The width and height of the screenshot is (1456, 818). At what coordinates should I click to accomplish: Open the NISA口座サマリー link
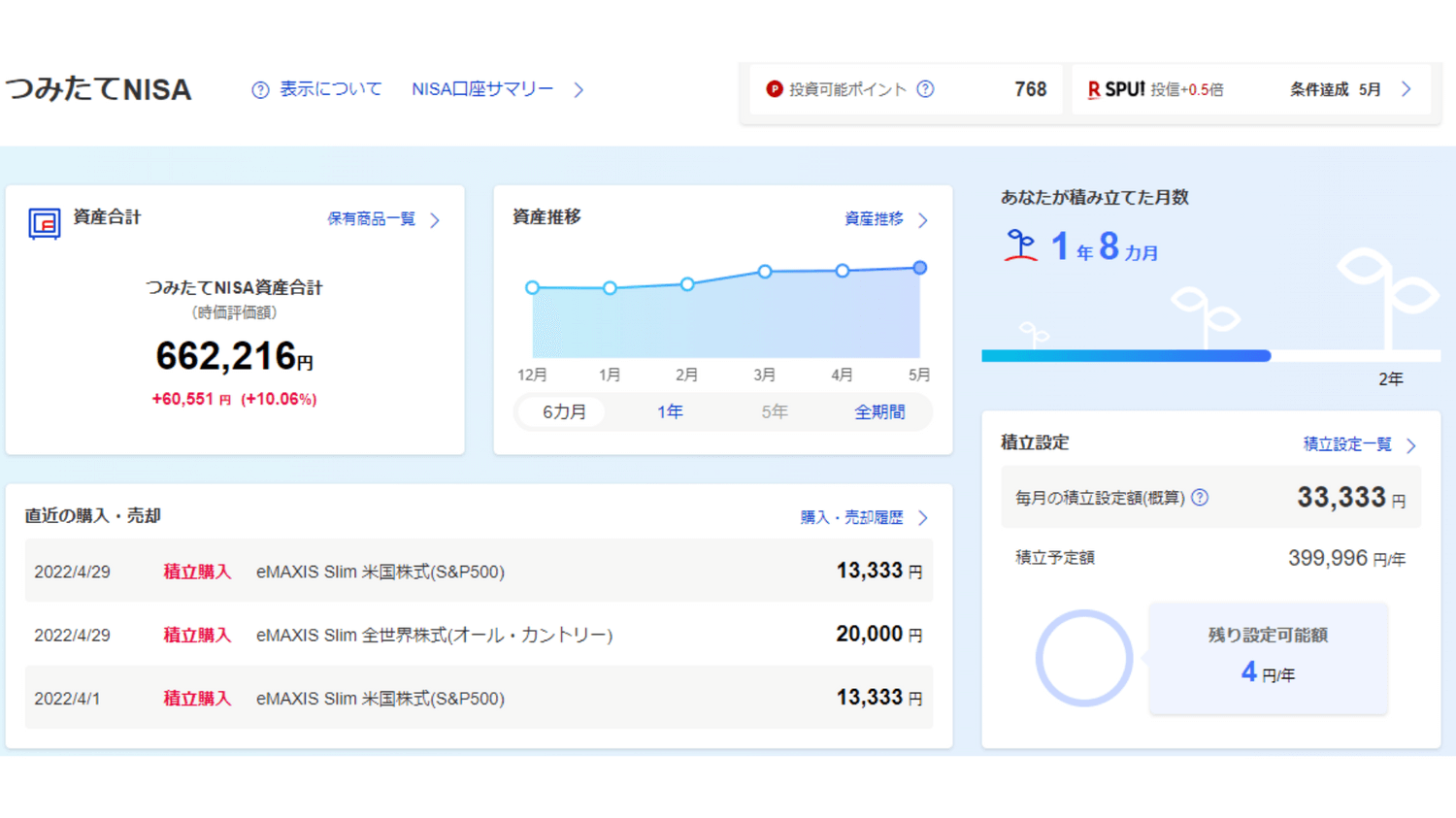pos(482,89)
